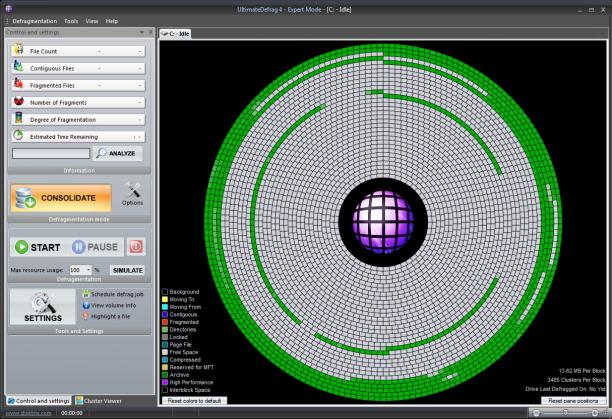Screen dimensions: 612x419
Task: Click the Fragmented red swatch
Action: (165, 322)
